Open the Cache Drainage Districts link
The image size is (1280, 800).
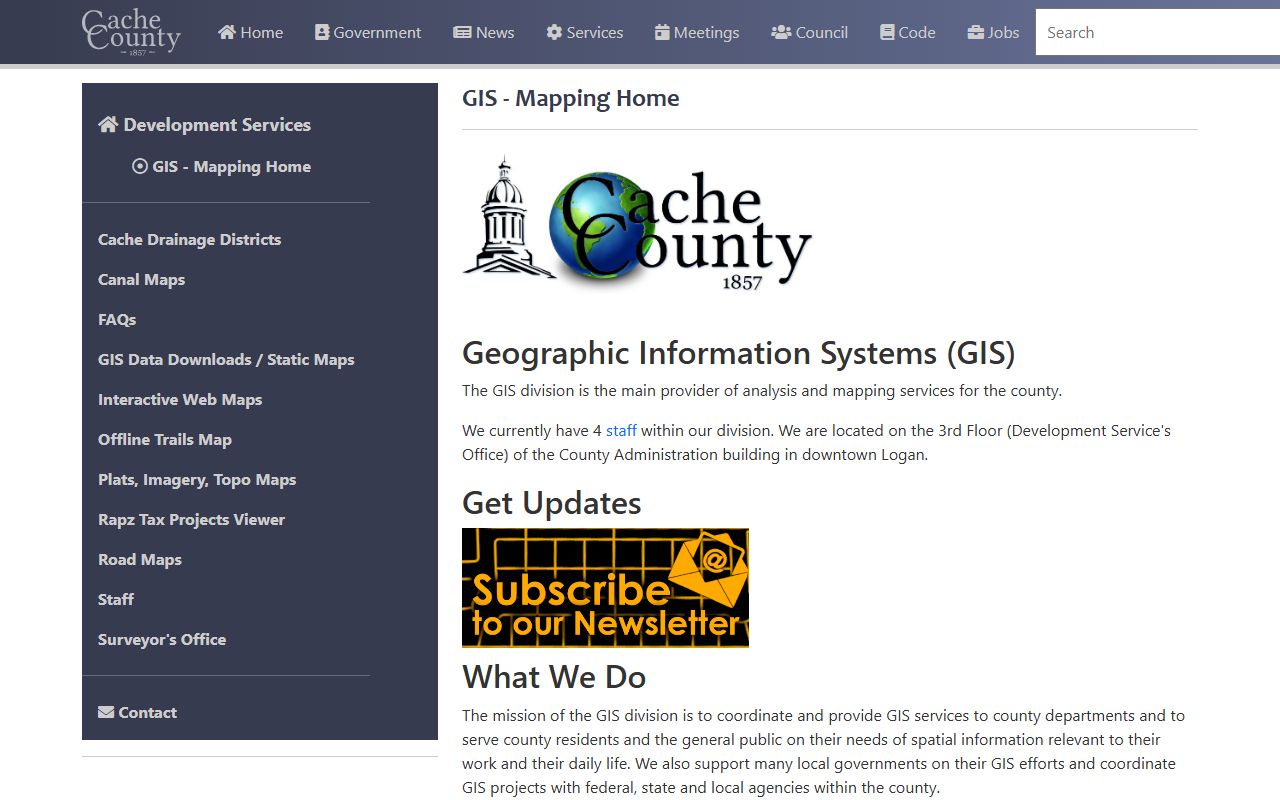pos(189,239)
